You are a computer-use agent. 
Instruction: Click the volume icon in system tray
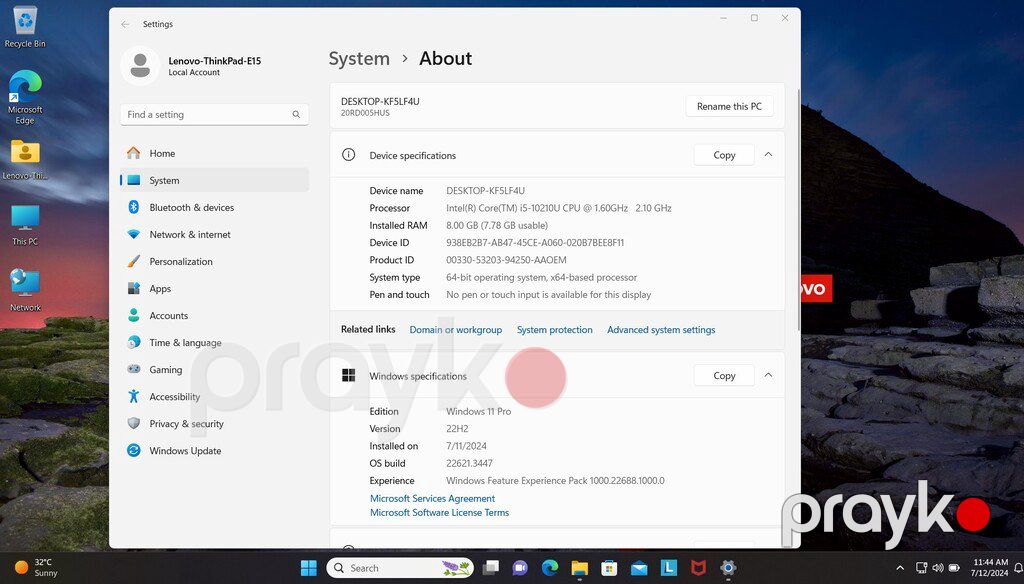click(938, 568)
